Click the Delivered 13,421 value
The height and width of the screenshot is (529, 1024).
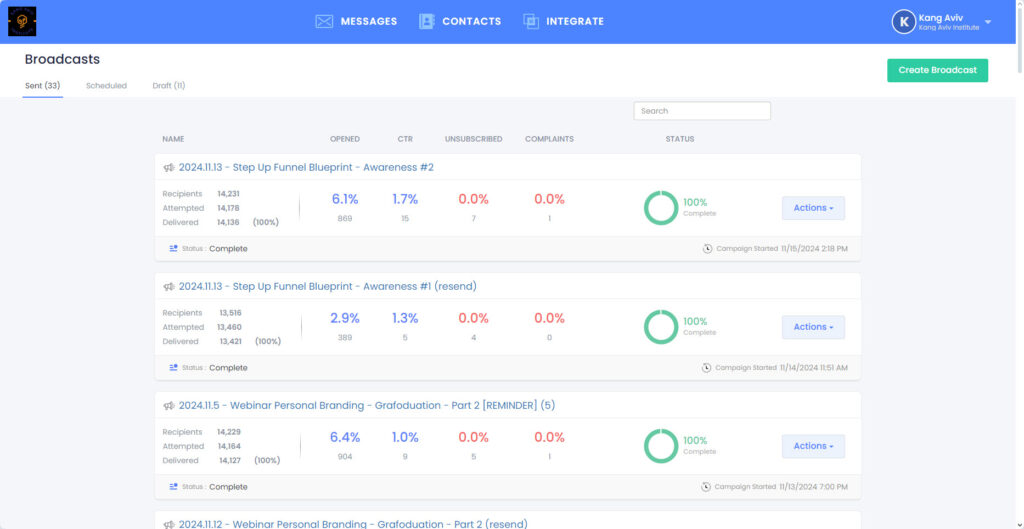[x=231, y=342]
